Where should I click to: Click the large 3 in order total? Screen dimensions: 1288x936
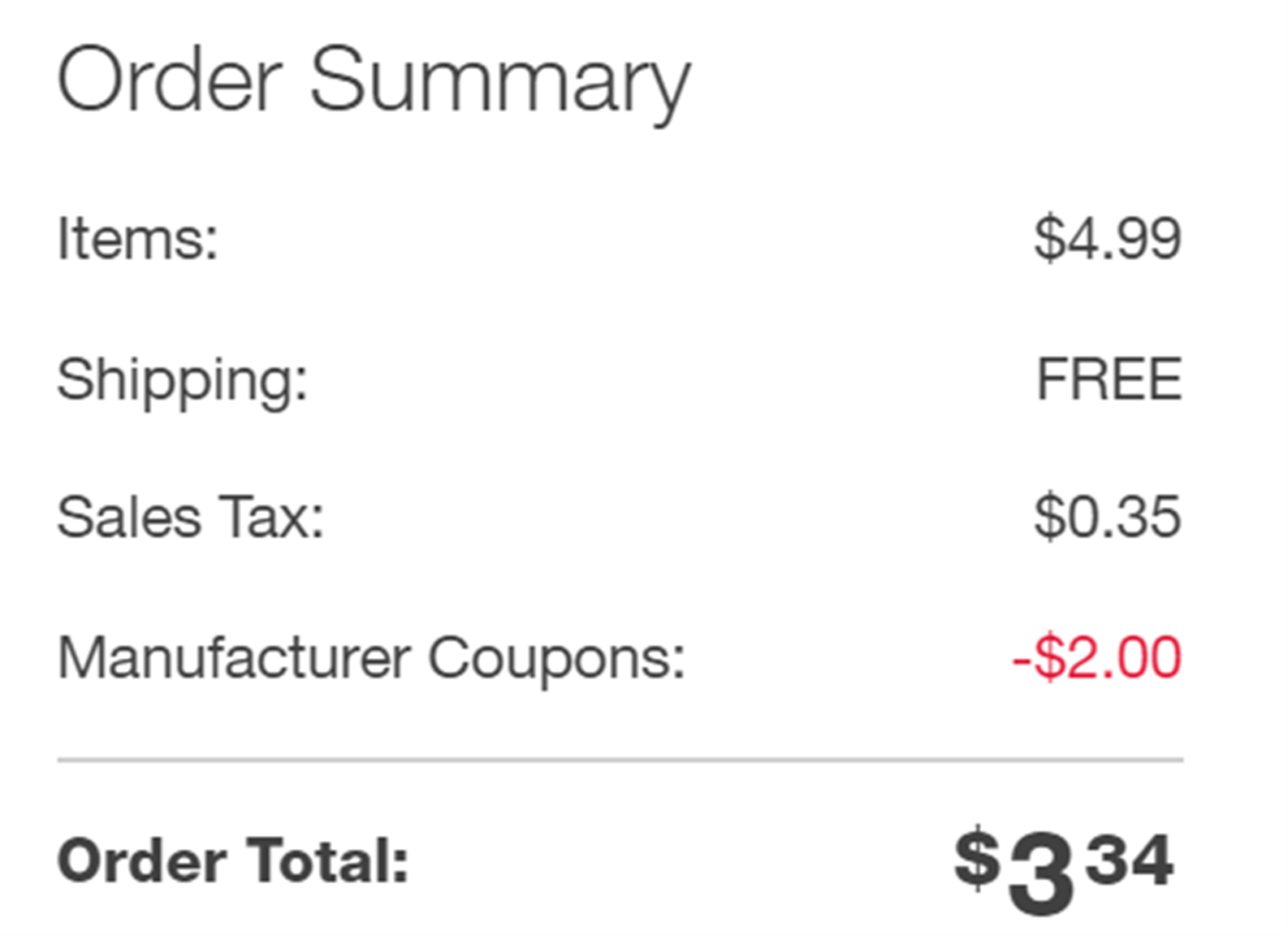[1041, 874]
